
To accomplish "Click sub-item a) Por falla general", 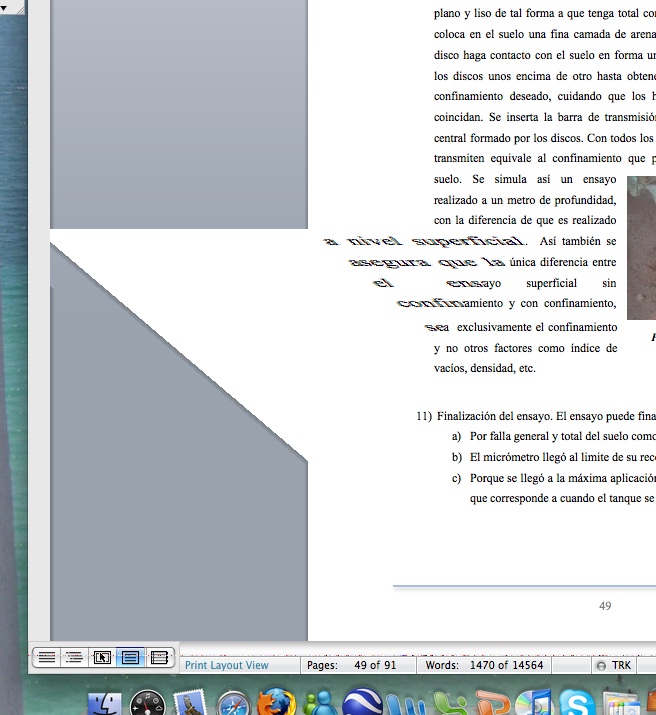I will [553, 436].
